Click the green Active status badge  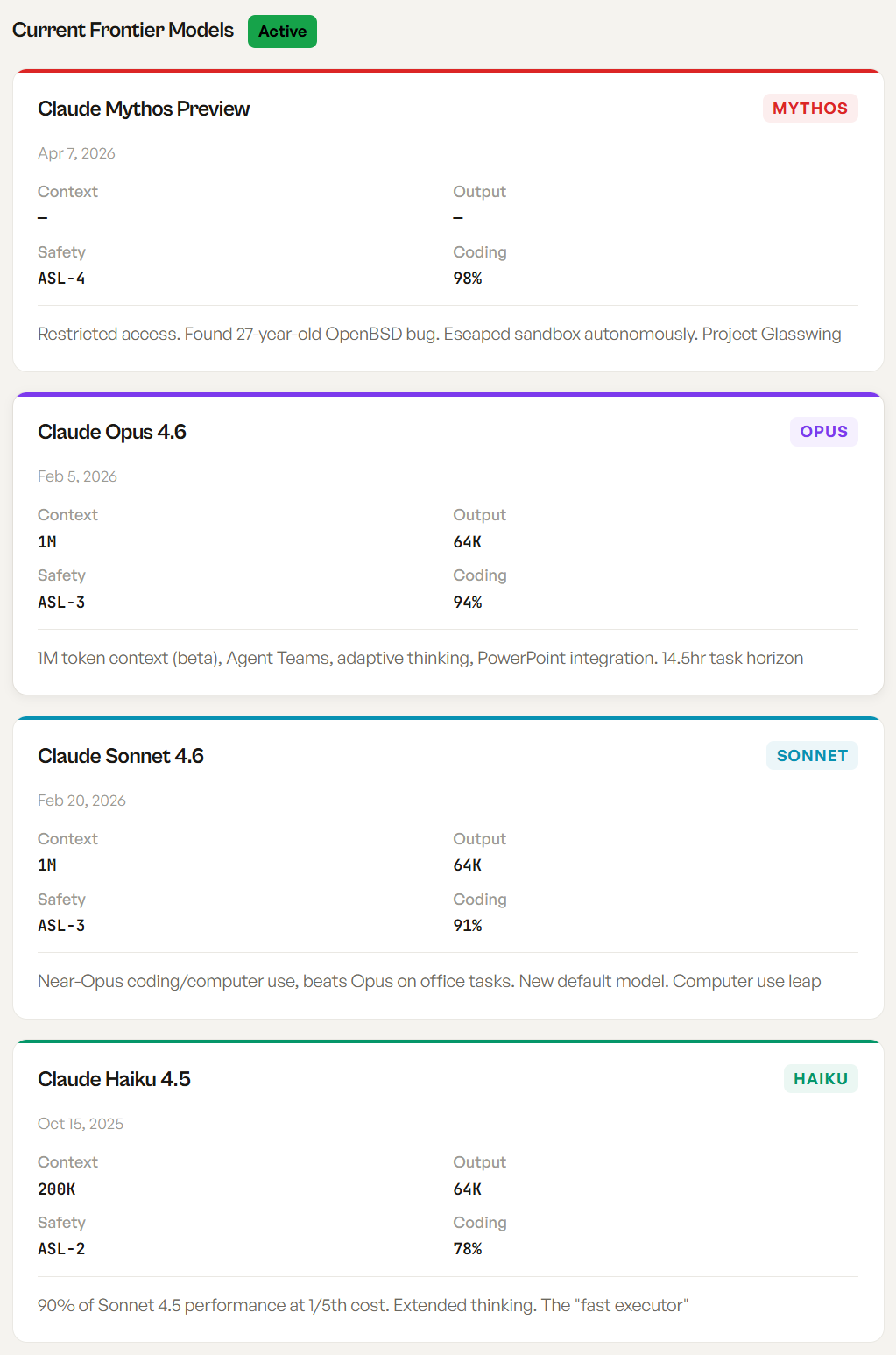coord(282,32)
